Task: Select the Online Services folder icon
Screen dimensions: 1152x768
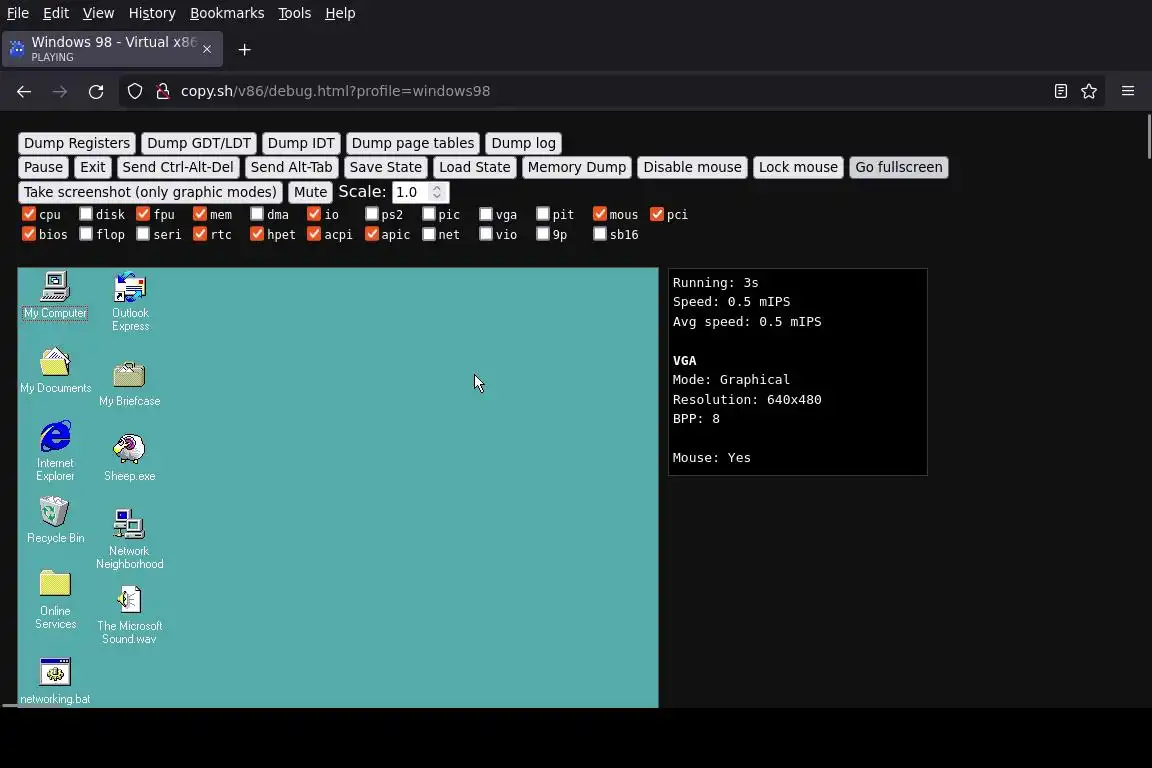Action: click(x=55, y=600)
